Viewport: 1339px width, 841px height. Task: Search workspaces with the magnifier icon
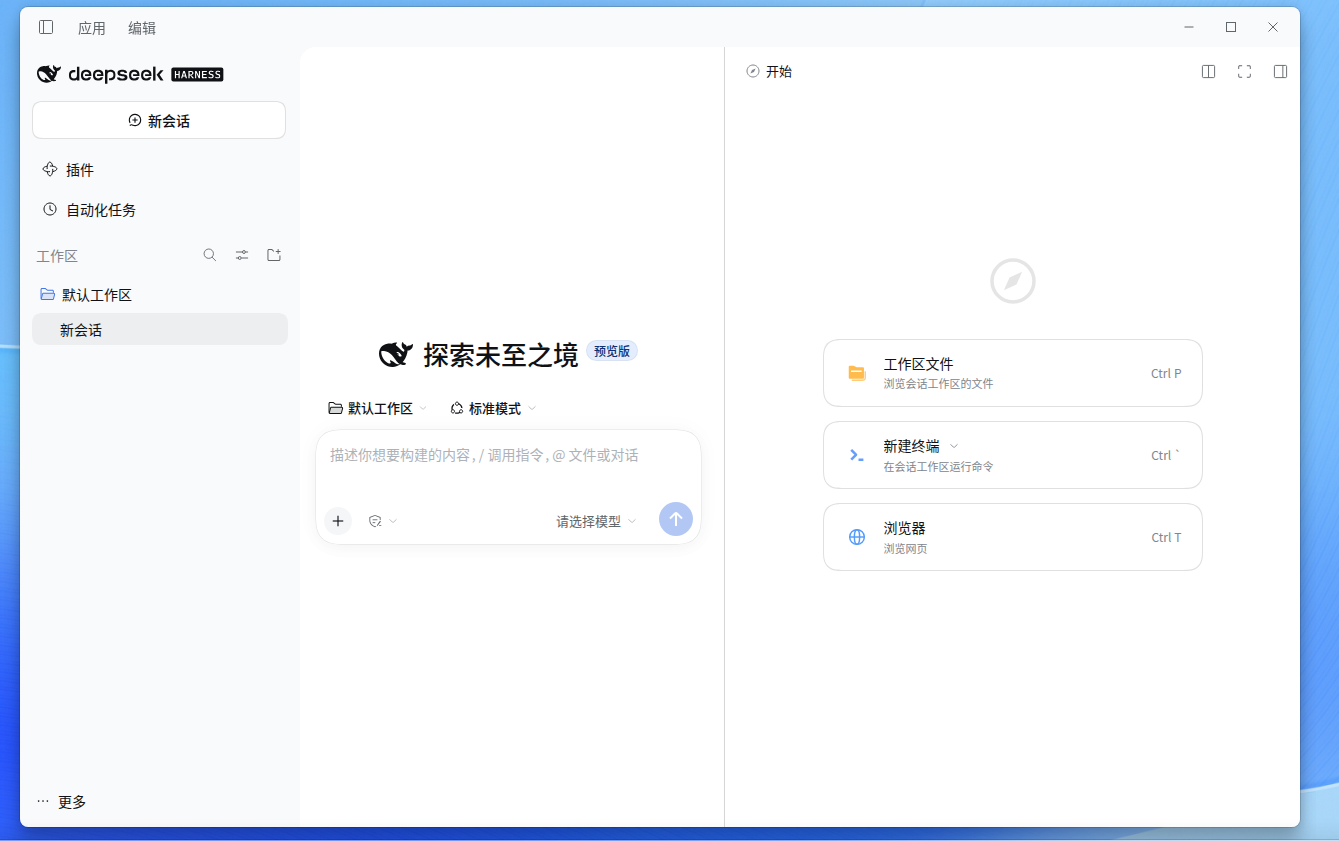point(210,255)
